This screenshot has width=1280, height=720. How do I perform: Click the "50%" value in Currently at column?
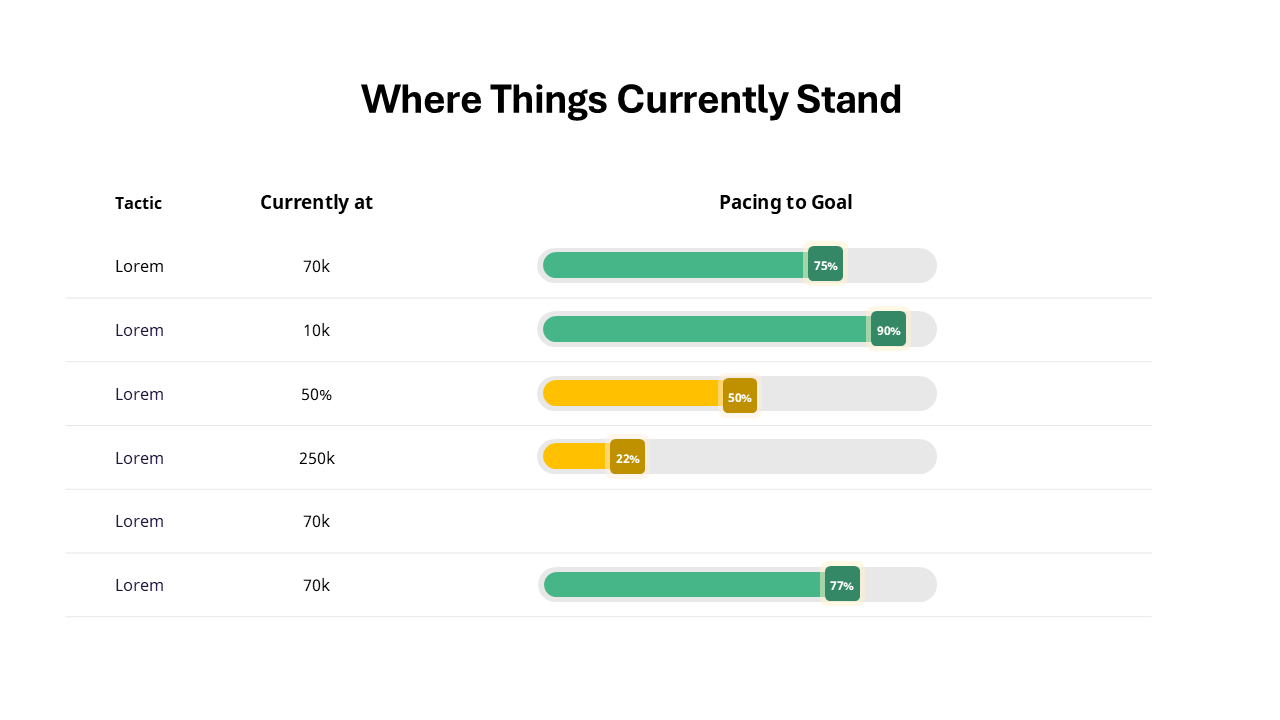pyautogui.click(x=316, y=394)
